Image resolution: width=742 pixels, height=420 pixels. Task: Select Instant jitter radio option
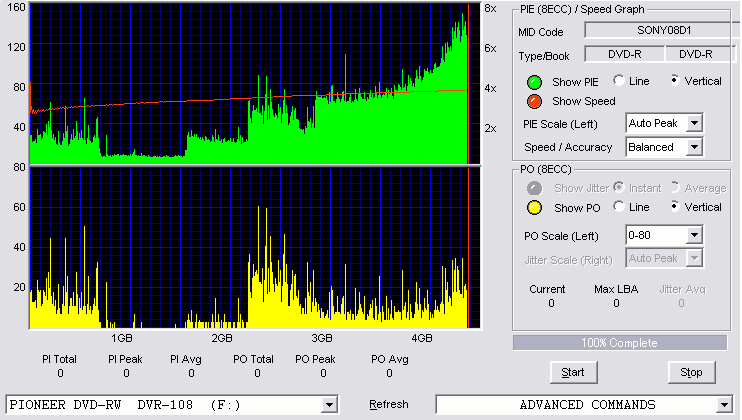618,187
